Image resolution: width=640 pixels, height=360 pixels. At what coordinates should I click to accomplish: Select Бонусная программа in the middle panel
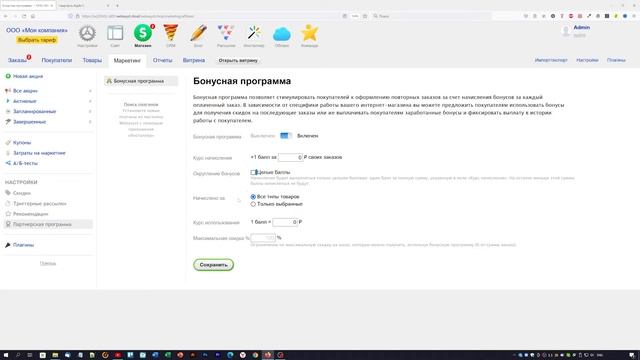coord(141,81)
